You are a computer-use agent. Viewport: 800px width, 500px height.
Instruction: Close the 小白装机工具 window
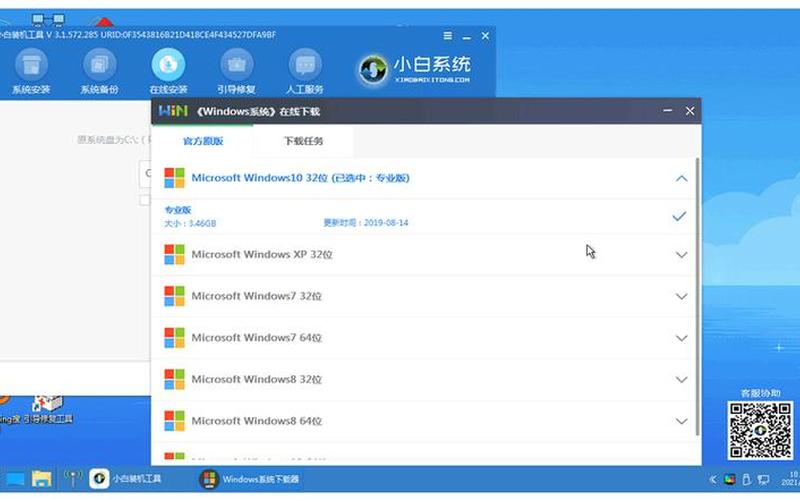[x=485, y=36]
